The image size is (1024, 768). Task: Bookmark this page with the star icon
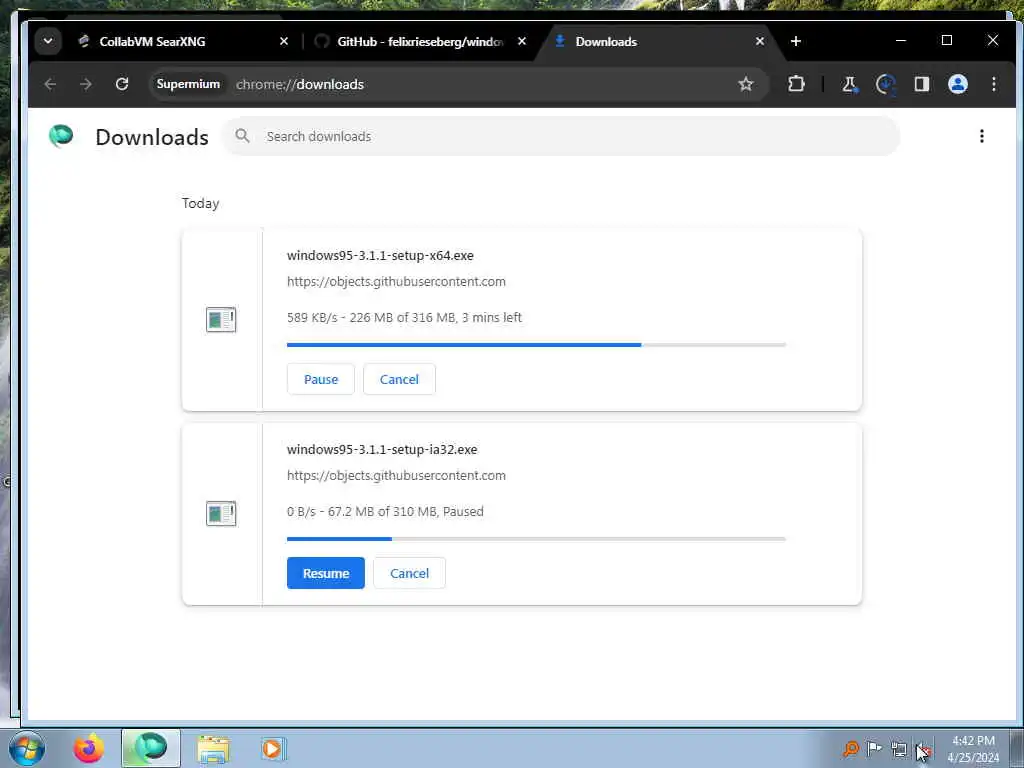click(x=746, y=84)
